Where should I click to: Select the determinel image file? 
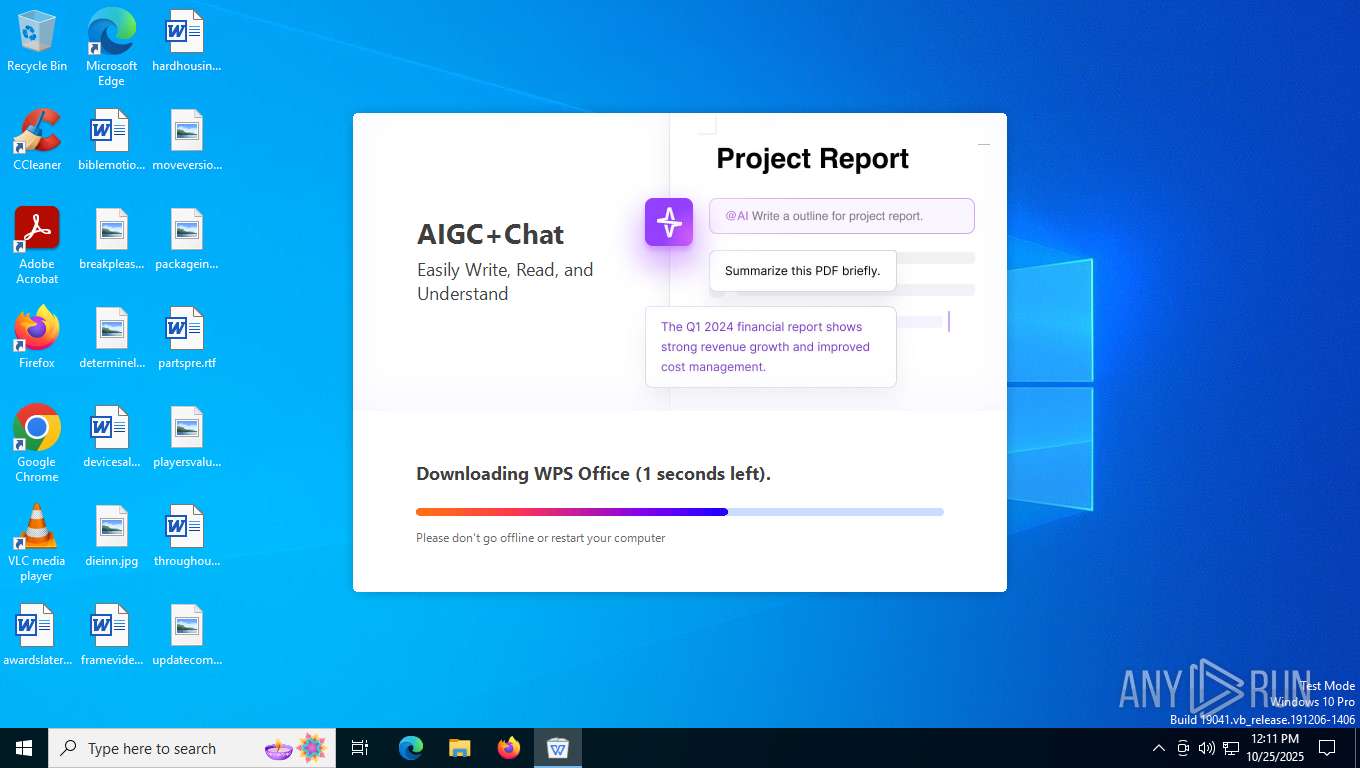point(111,338)
